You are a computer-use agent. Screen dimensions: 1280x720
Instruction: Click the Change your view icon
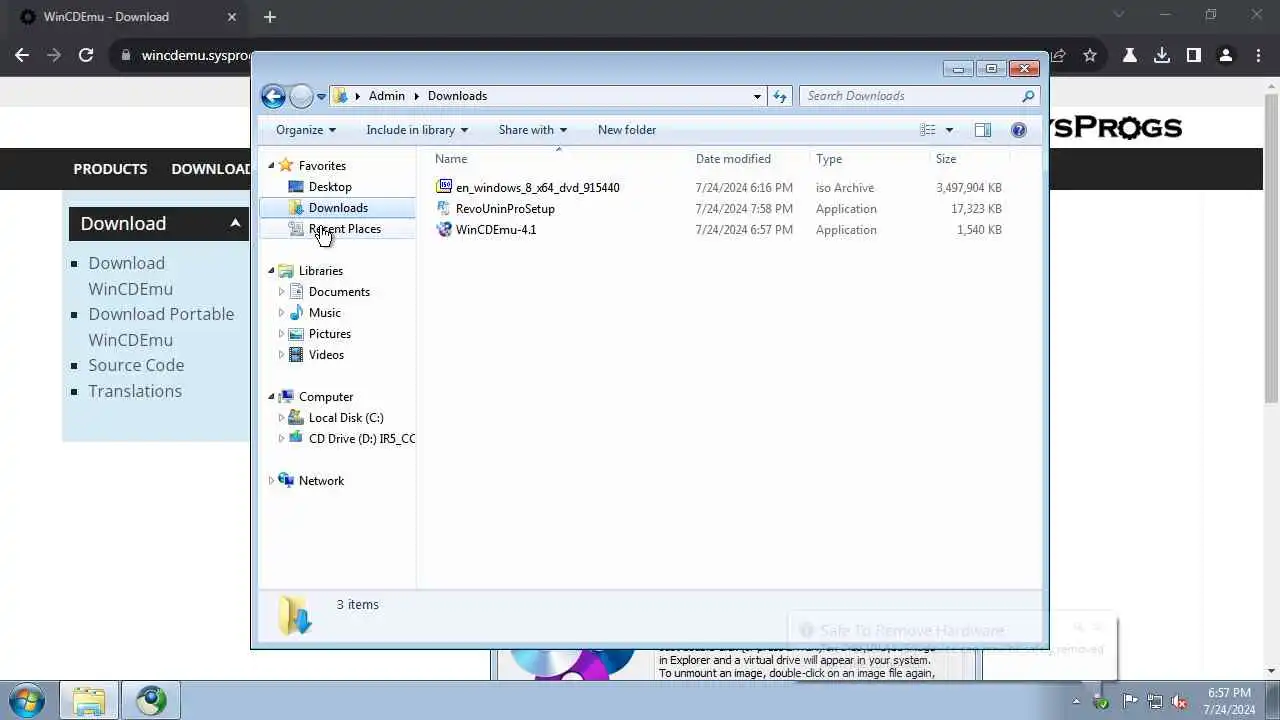pos(928,130)
